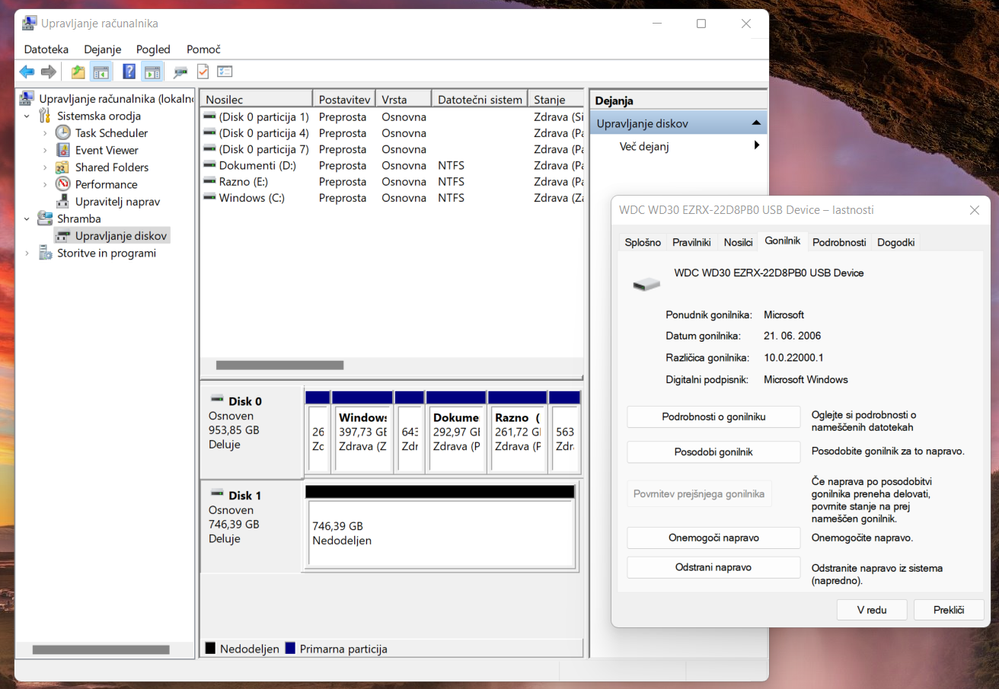Open the Dejanje menu

click(x=102, y=49)
